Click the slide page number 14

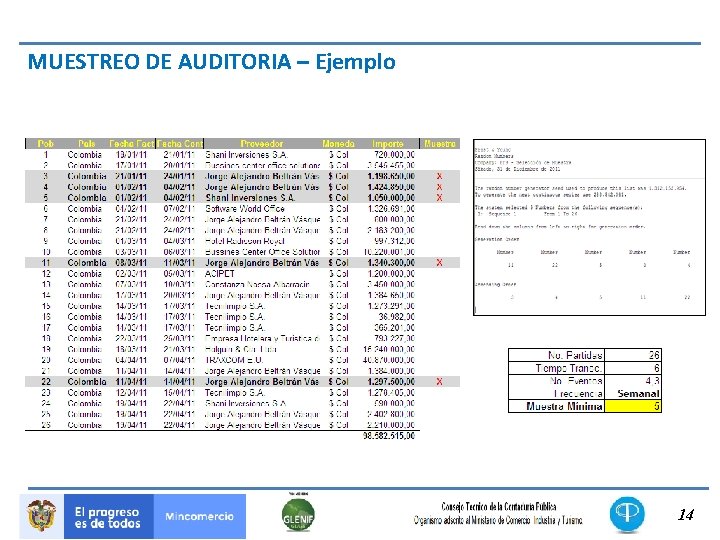(686, 515)
